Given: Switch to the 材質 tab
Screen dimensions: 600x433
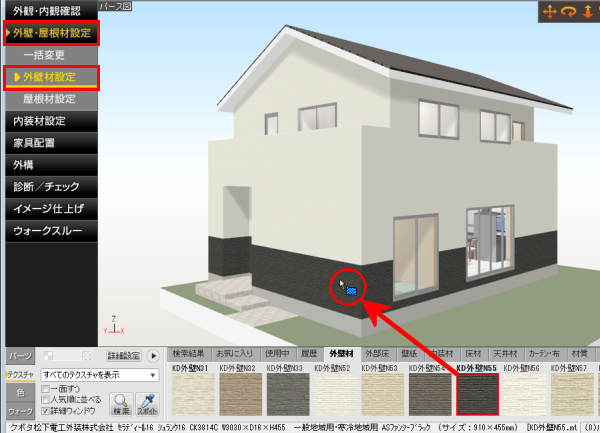Looking at the screenshot, I should pos(579,354).
